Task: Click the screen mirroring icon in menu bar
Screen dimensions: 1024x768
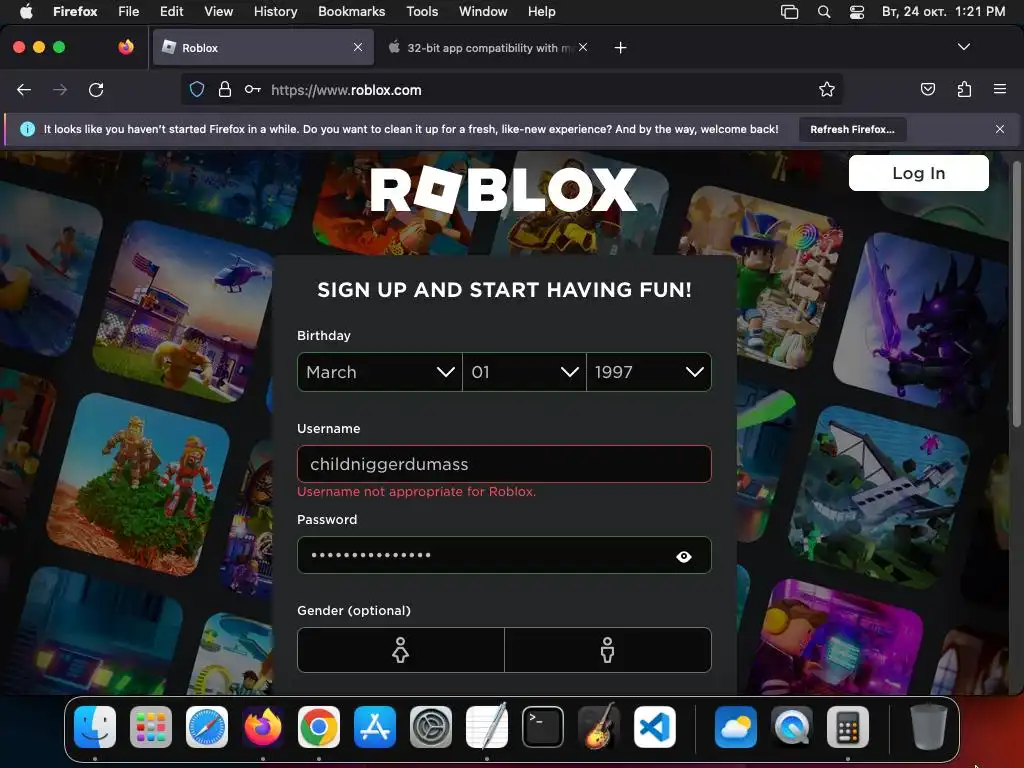Action: coord(789,12)
